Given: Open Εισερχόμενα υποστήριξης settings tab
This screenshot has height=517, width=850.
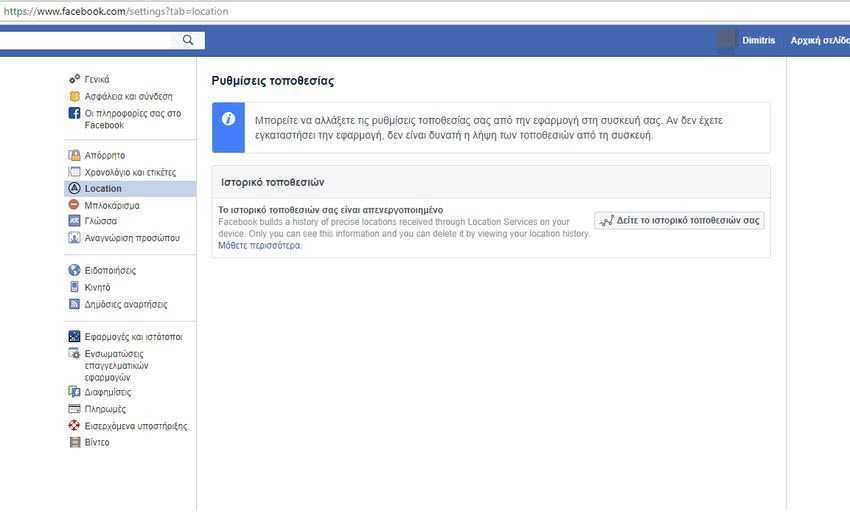Looking at the screenshot, I should pyautogui.click(x=136, y=425).
